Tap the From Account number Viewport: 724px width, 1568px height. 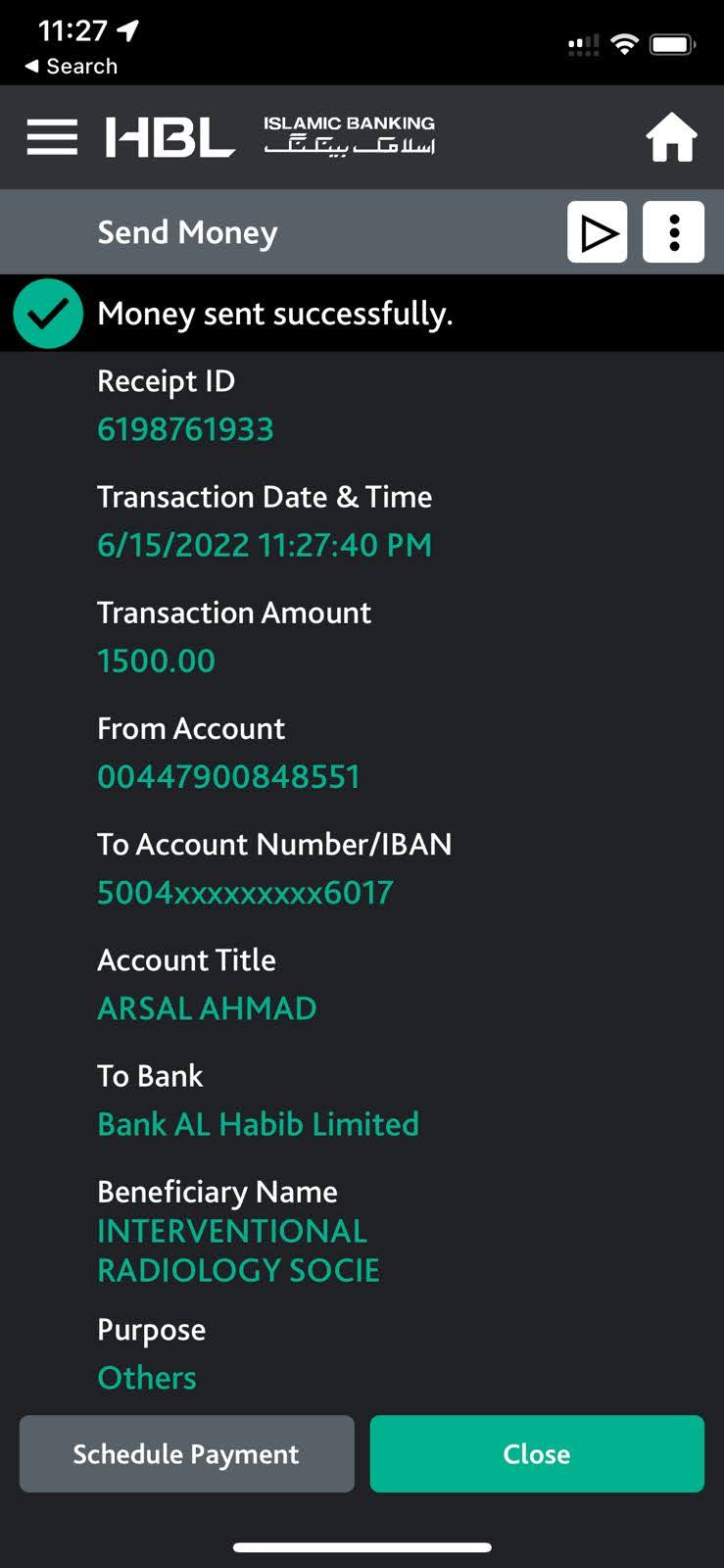(x=228, y=776)
